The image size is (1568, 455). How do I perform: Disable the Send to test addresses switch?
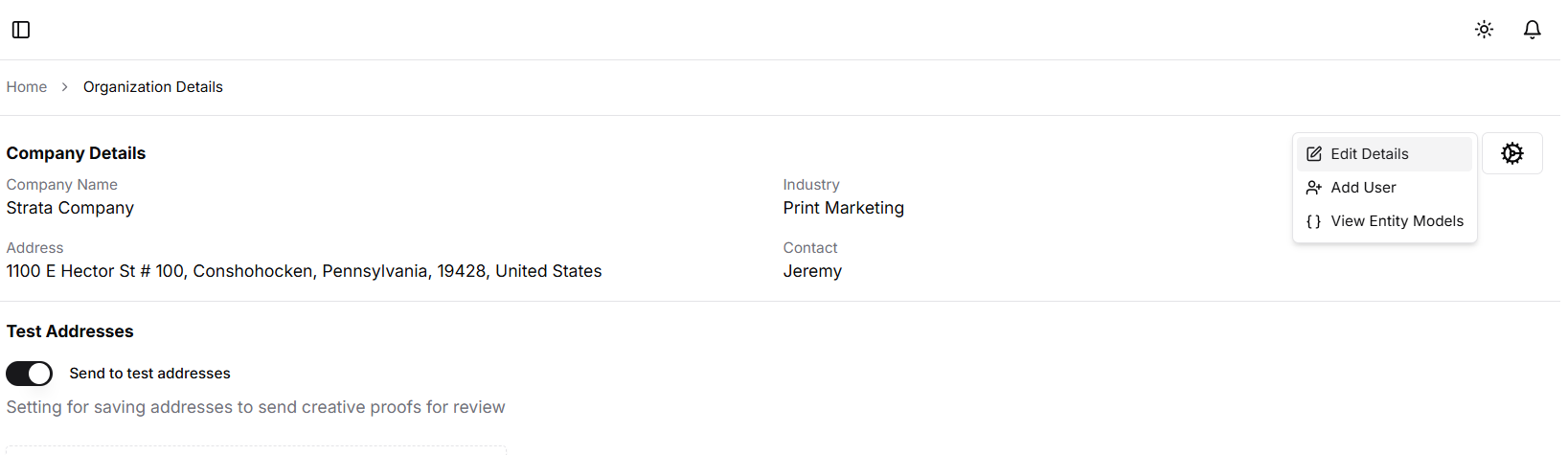pos(30,374)
